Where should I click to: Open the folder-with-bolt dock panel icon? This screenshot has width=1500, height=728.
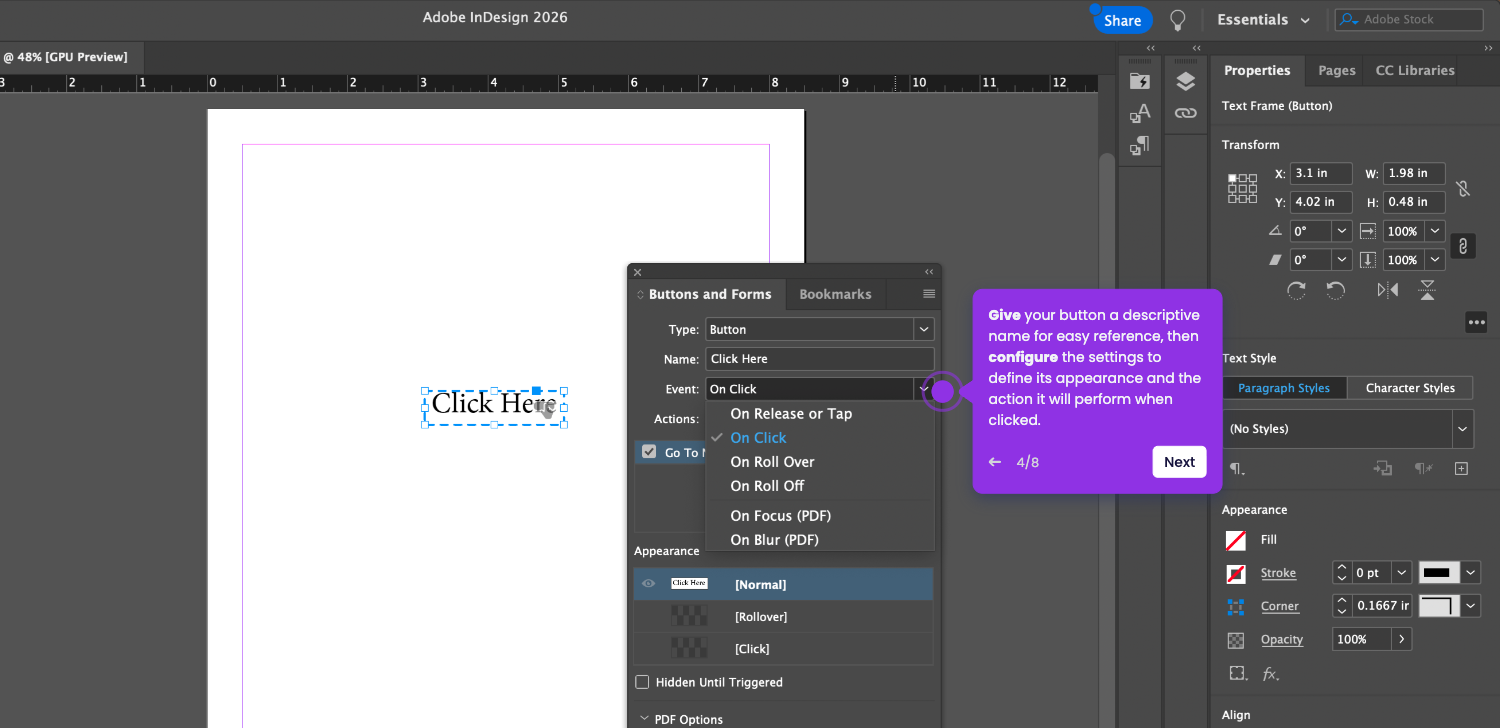coord(1140,81)
